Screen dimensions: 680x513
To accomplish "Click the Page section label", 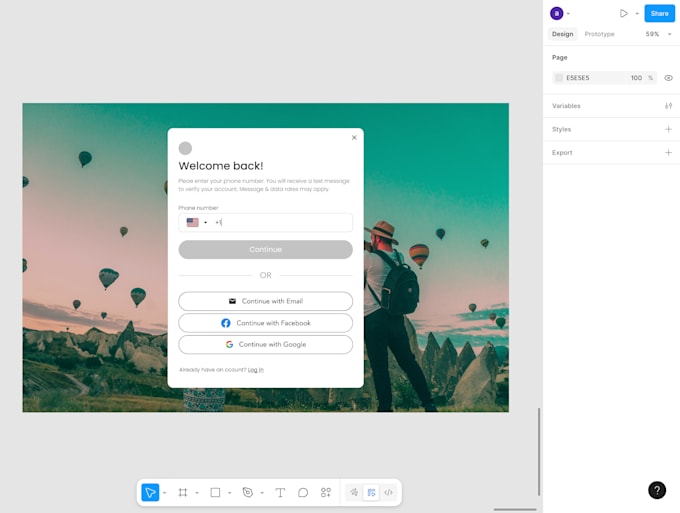I will [559, 57].
